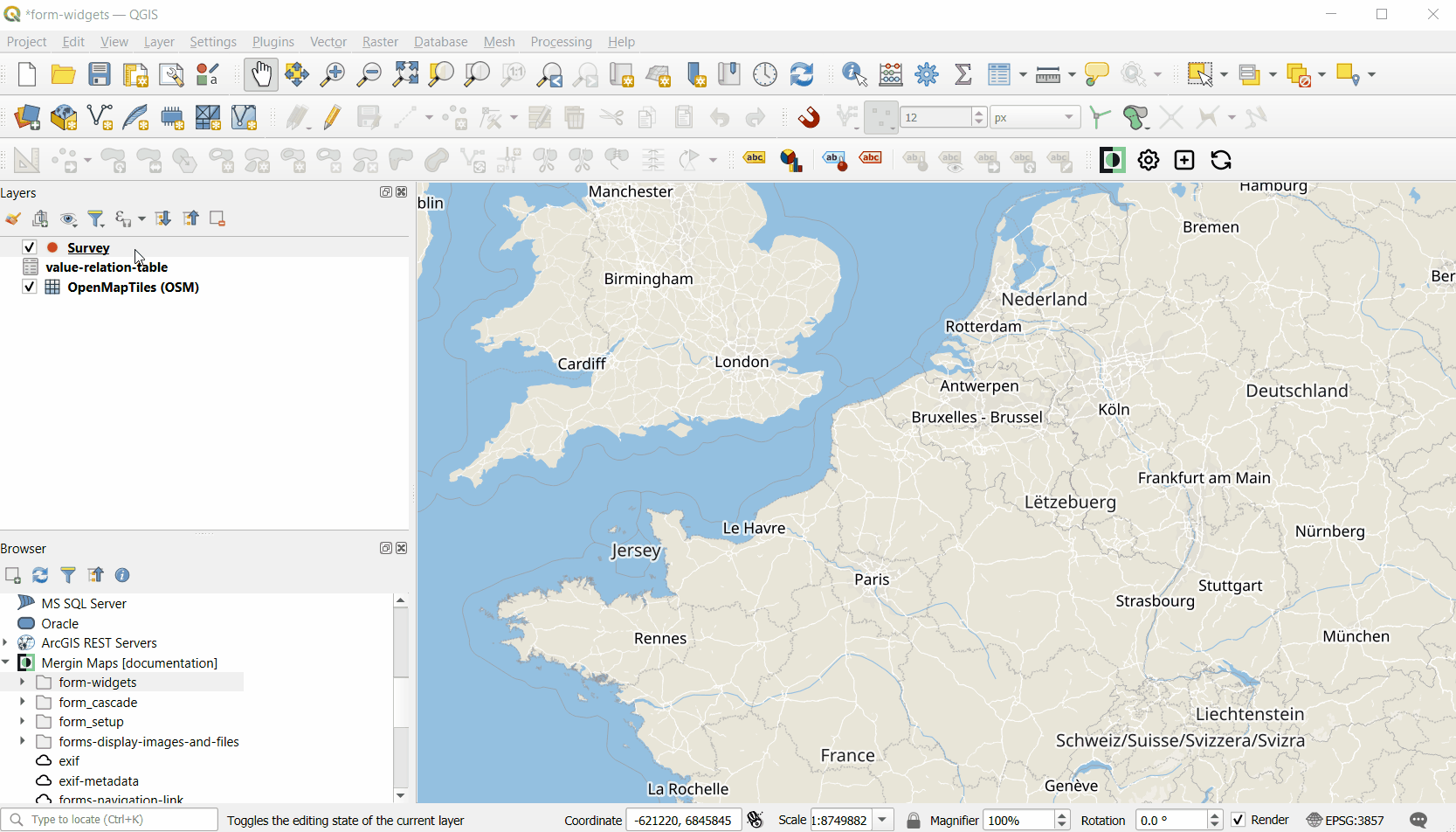Click the Layer Labeling Options abc icon
The image size is (1456, 832).
pos(755,159)
